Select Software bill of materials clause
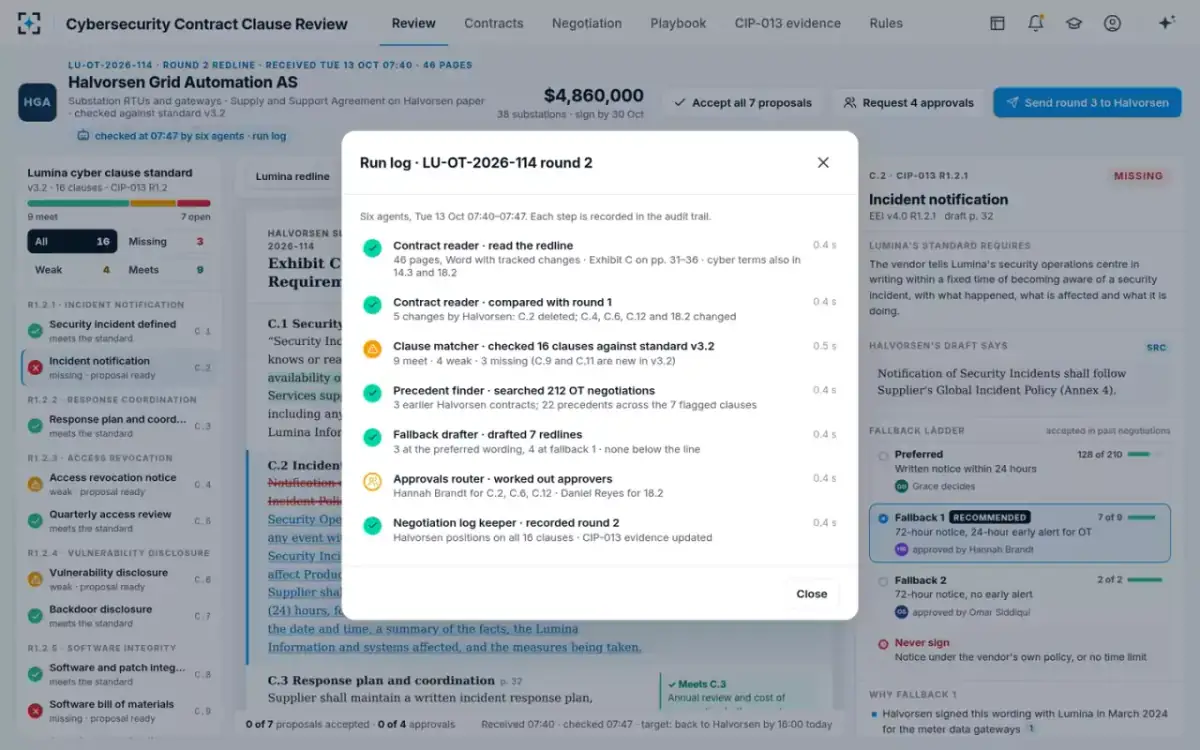This screenshot has width=1200, height=750. pyautogui.click(x=119, y=710)
